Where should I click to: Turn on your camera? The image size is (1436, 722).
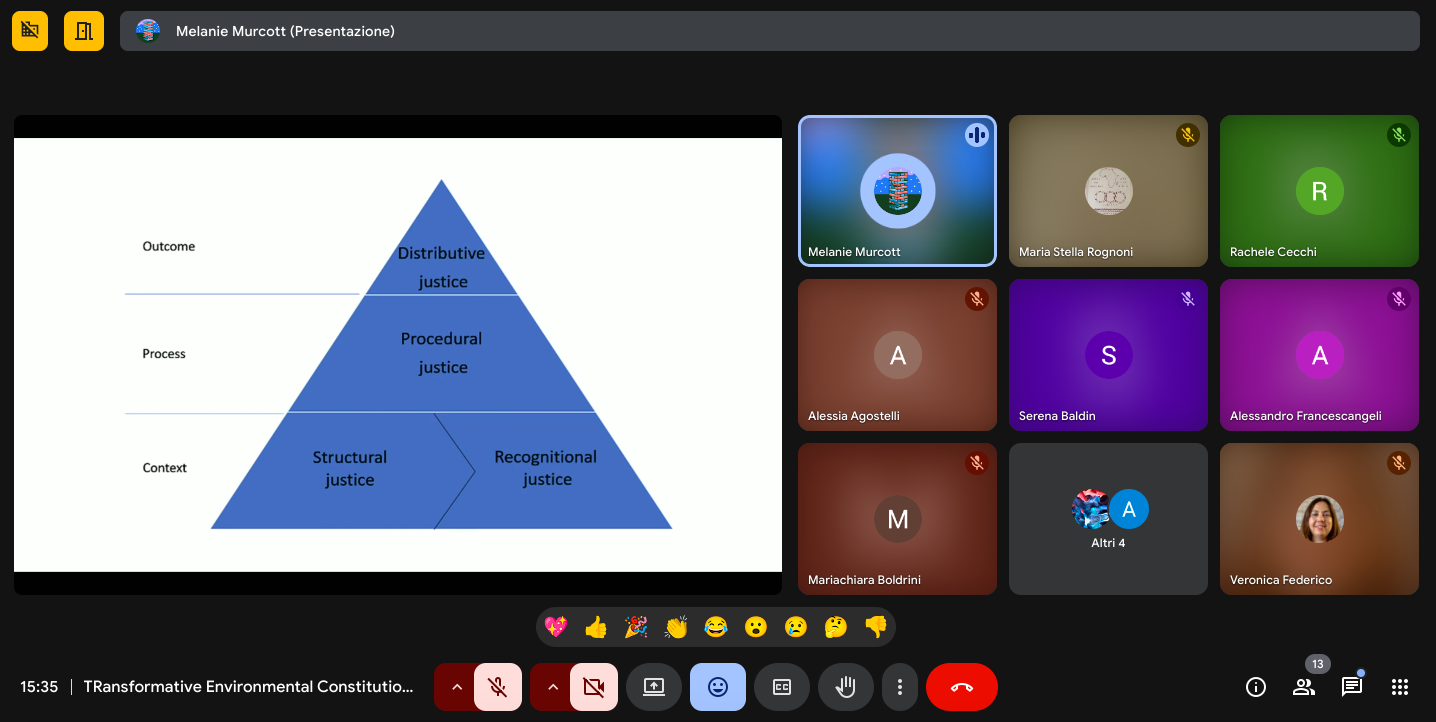coord(593,687)
